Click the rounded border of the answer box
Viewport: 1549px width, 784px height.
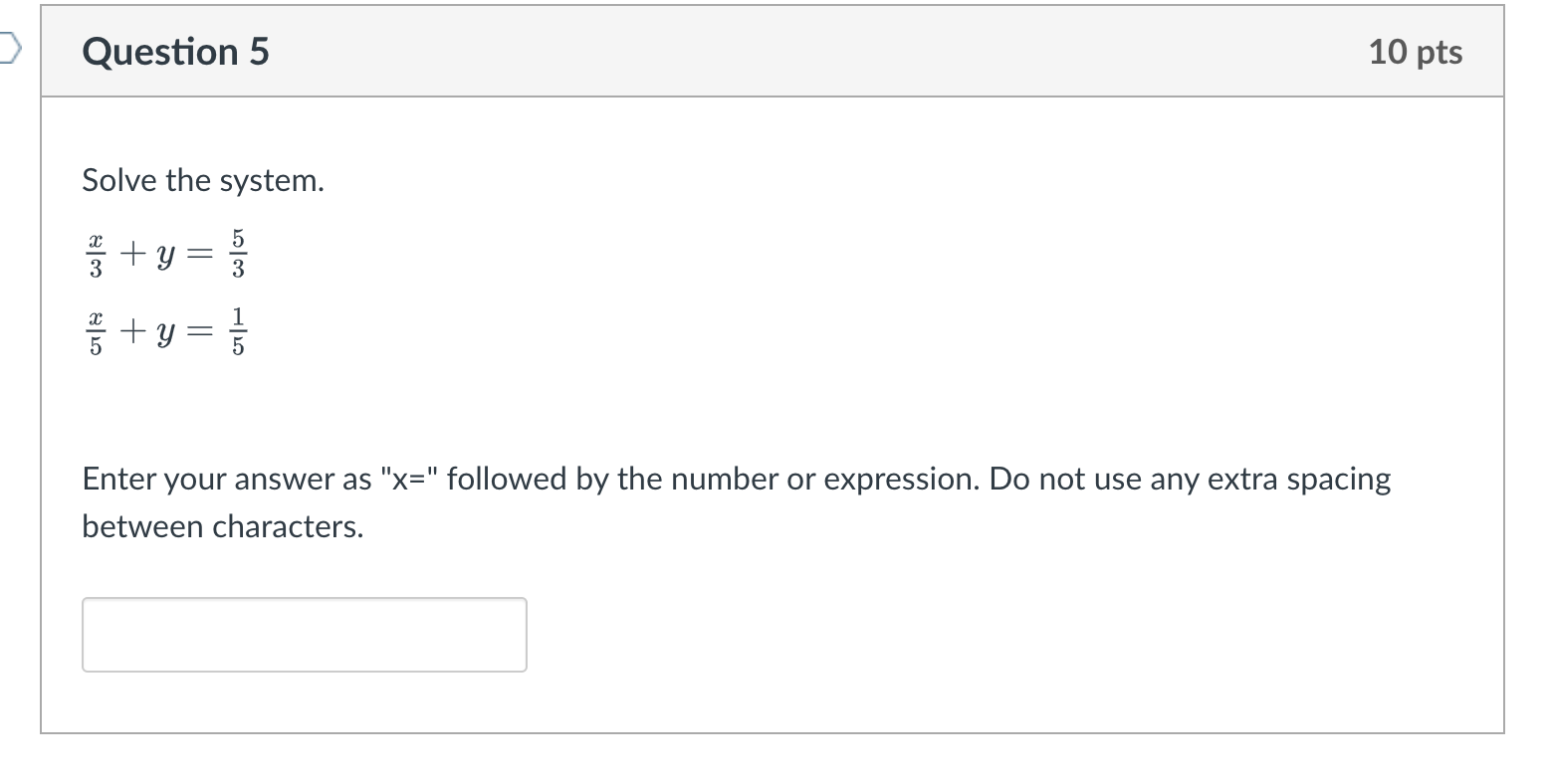coord(305,600)
